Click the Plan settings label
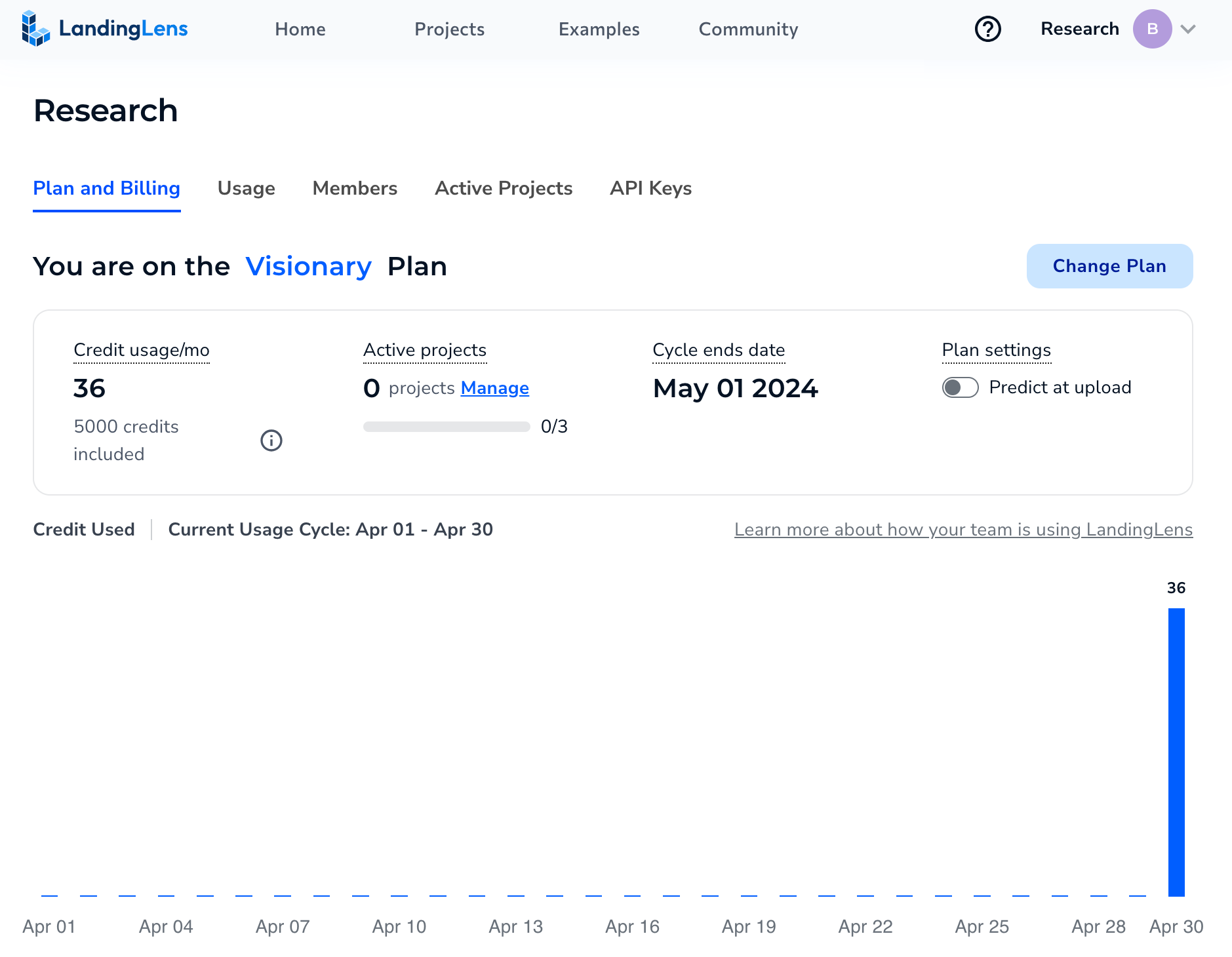This screenshot has width=1232, height=957. (996, 350)
